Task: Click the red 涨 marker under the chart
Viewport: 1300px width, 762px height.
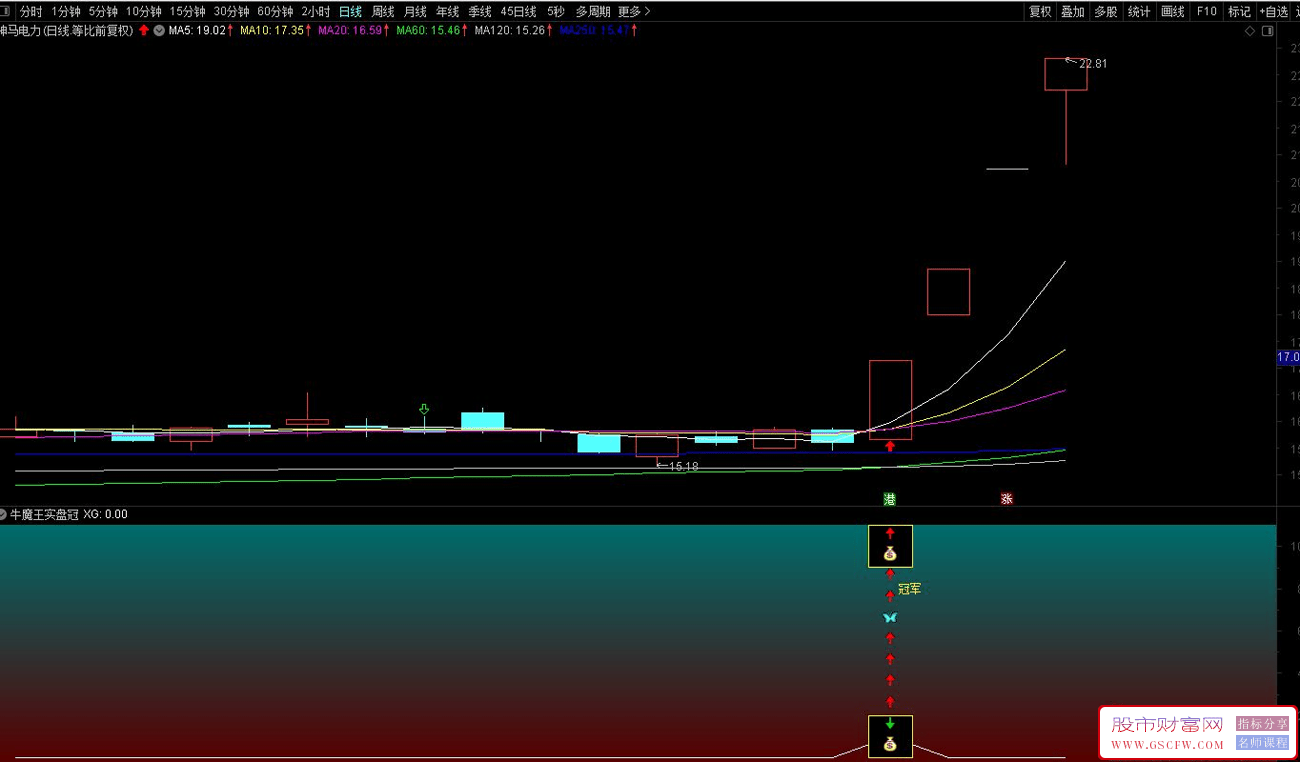Action: [1006, 498]
